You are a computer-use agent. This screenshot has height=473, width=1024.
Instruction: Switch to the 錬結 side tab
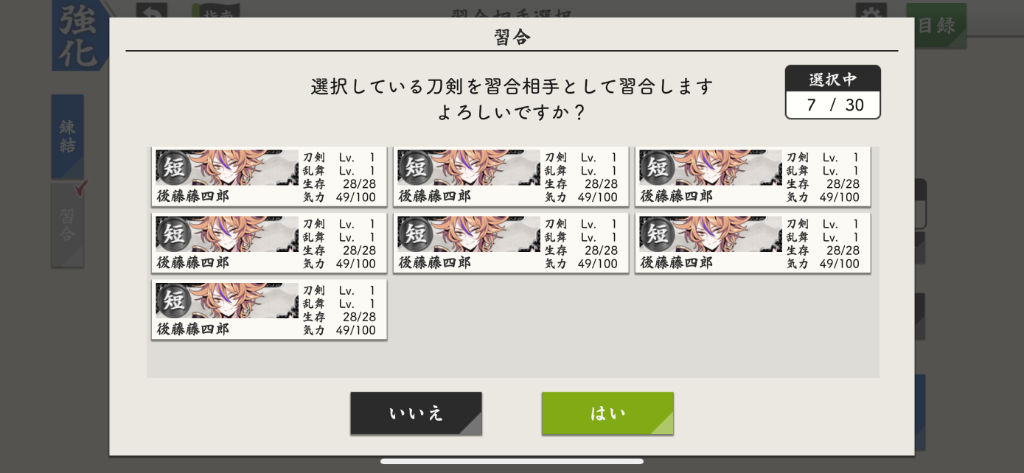point(67,137)
